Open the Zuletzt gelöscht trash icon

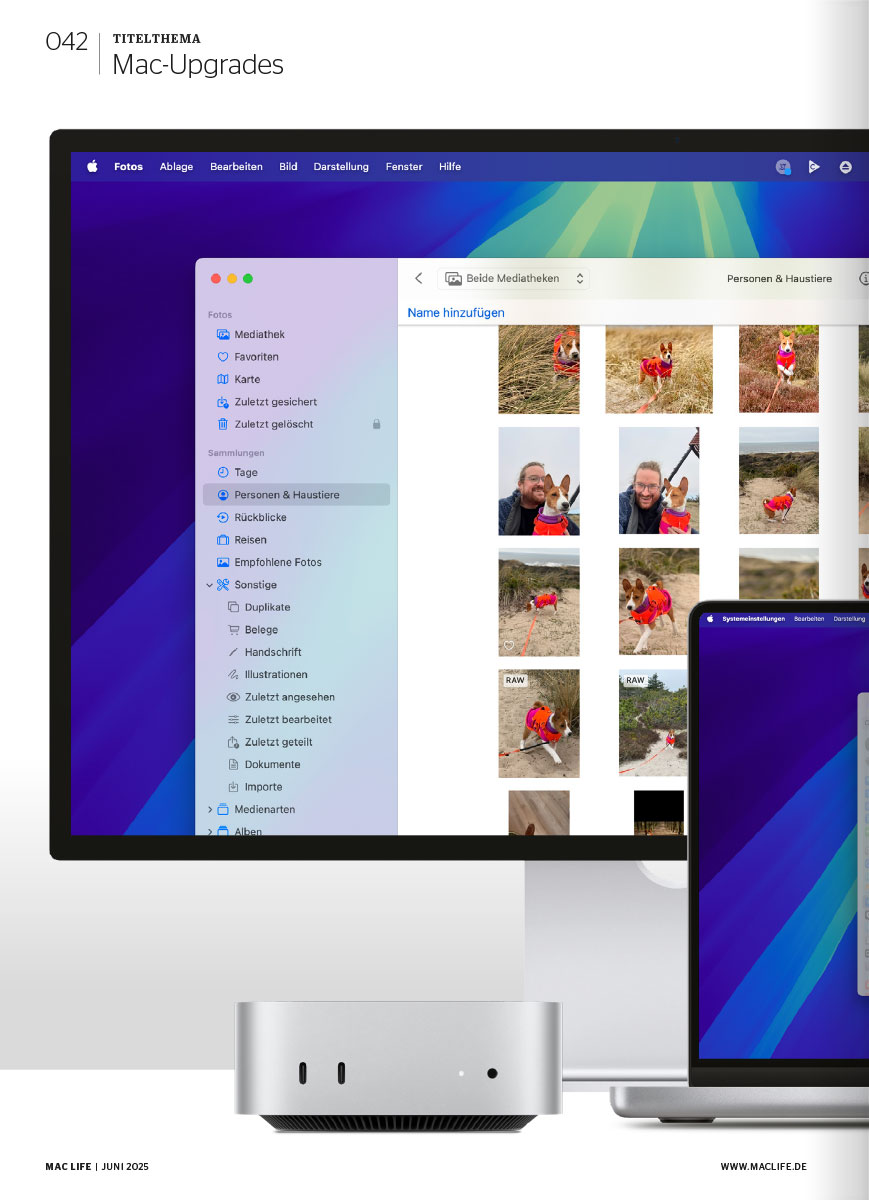(x=223, y=424)
